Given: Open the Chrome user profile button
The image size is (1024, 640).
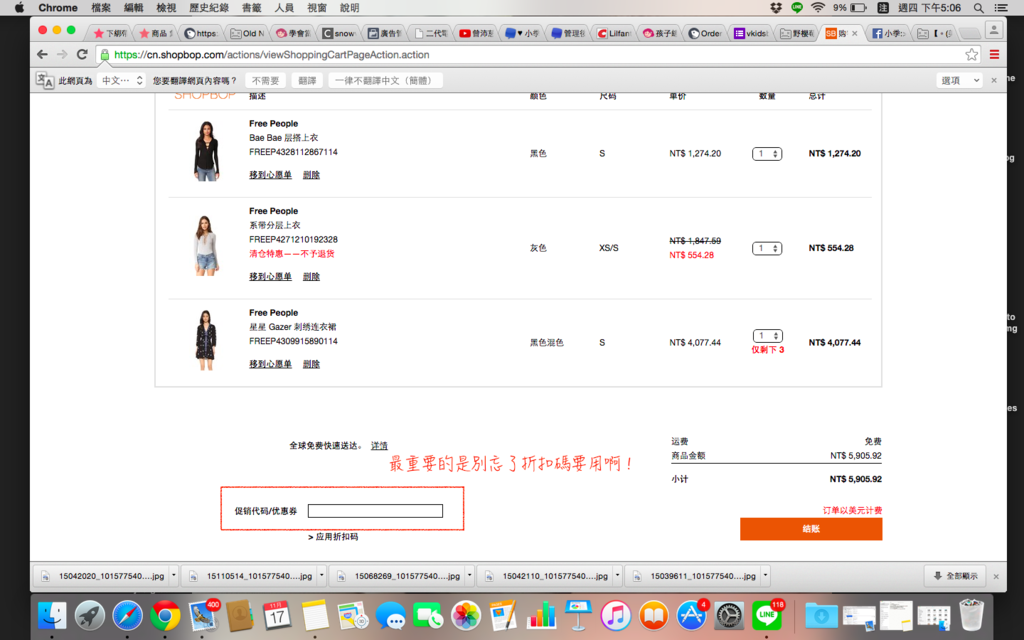Looking at the screenshot, I should pos(994,30).
